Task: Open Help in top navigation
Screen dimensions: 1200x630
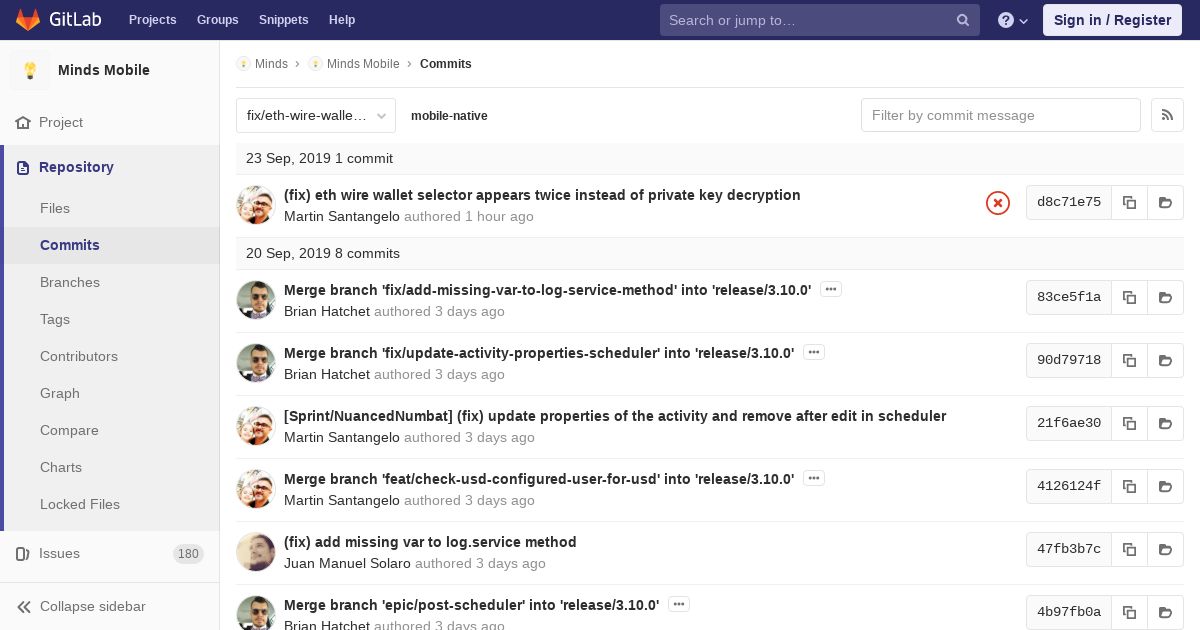Action: [x=342, y=20]
